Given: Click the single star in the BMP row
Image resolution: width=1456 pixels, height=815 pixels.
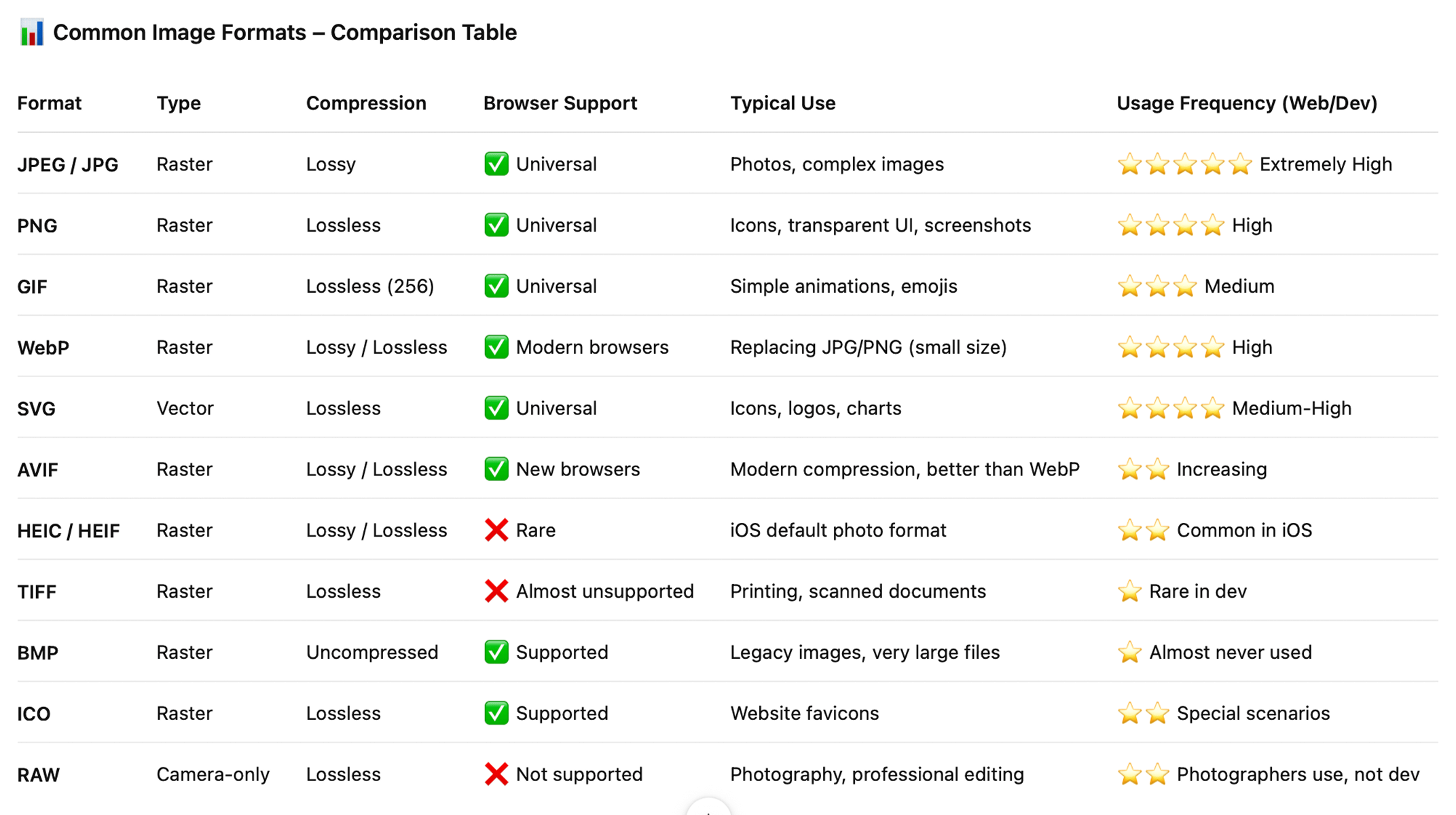Looking at the screenshot, I should [1129, 652].
